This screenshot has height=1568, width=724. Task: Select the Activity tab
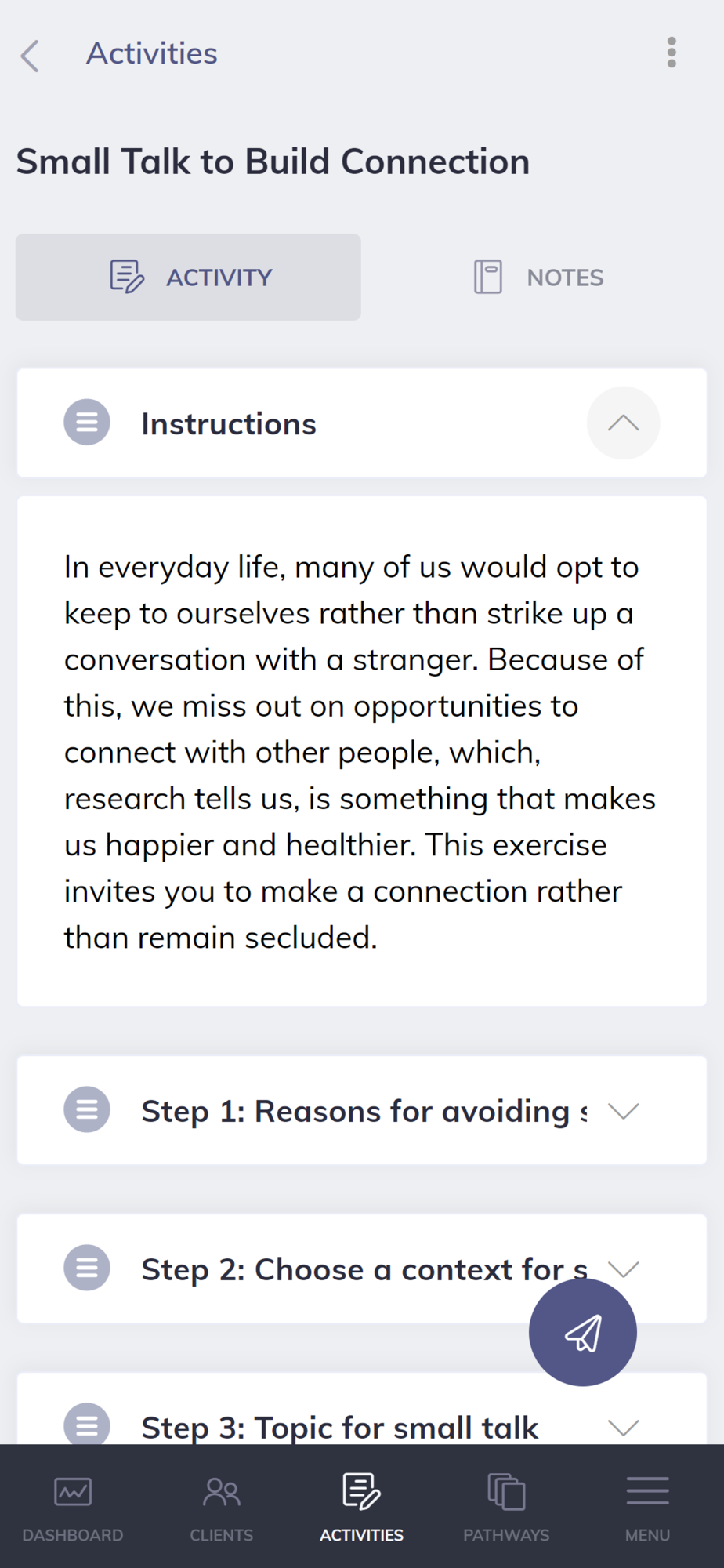188,278
